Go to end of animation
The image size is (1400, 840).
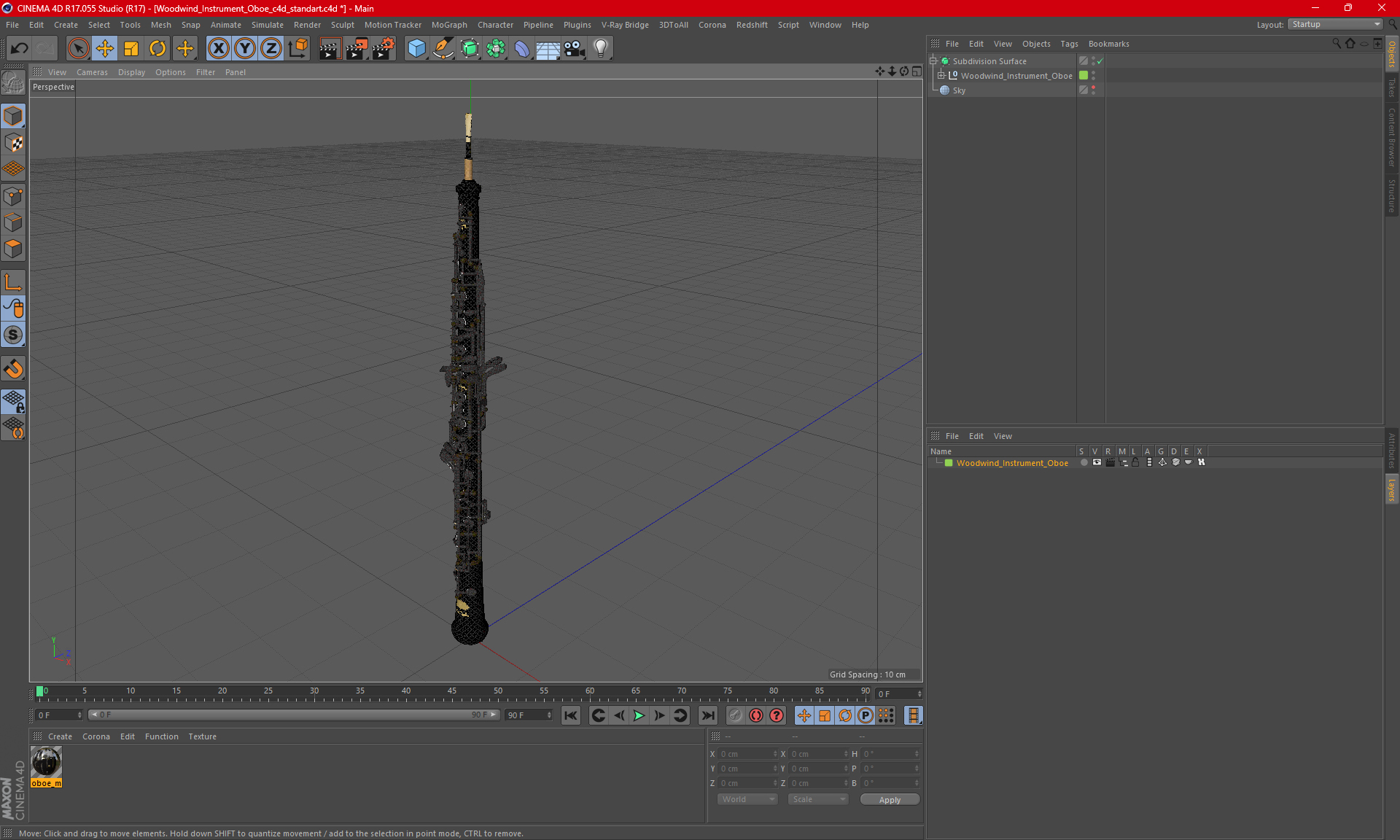tap(707, 715)
